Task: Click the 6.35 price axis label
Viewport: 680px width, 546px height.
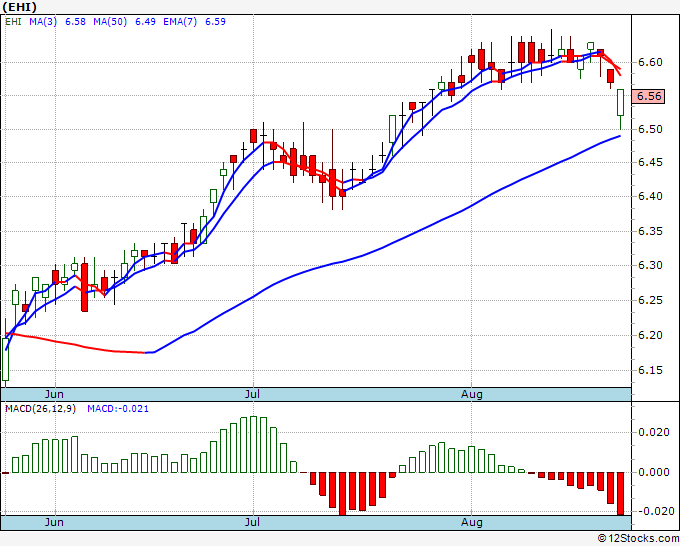Action: pyautogui.click(x=650, y=231)
